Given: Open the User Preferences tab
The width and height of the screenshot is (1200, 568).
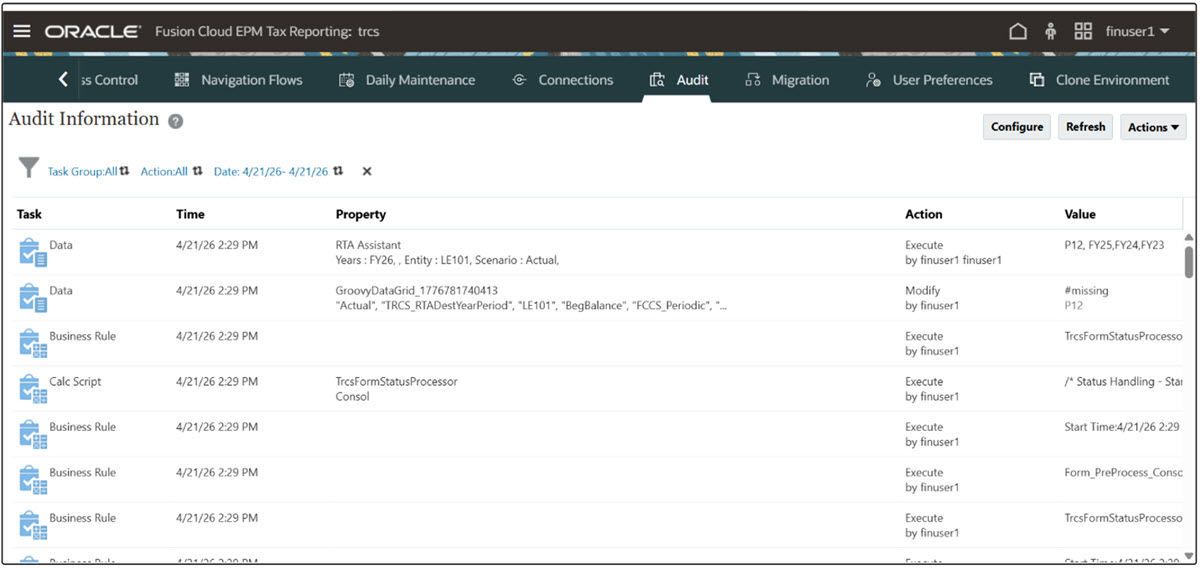Looking at the screenshot, I should (x=929, y=80).
